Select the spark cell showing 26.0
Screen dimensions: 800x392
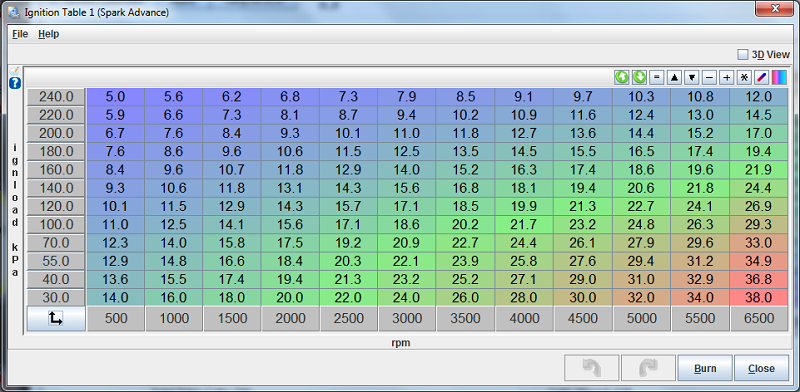tap(466, 298)
